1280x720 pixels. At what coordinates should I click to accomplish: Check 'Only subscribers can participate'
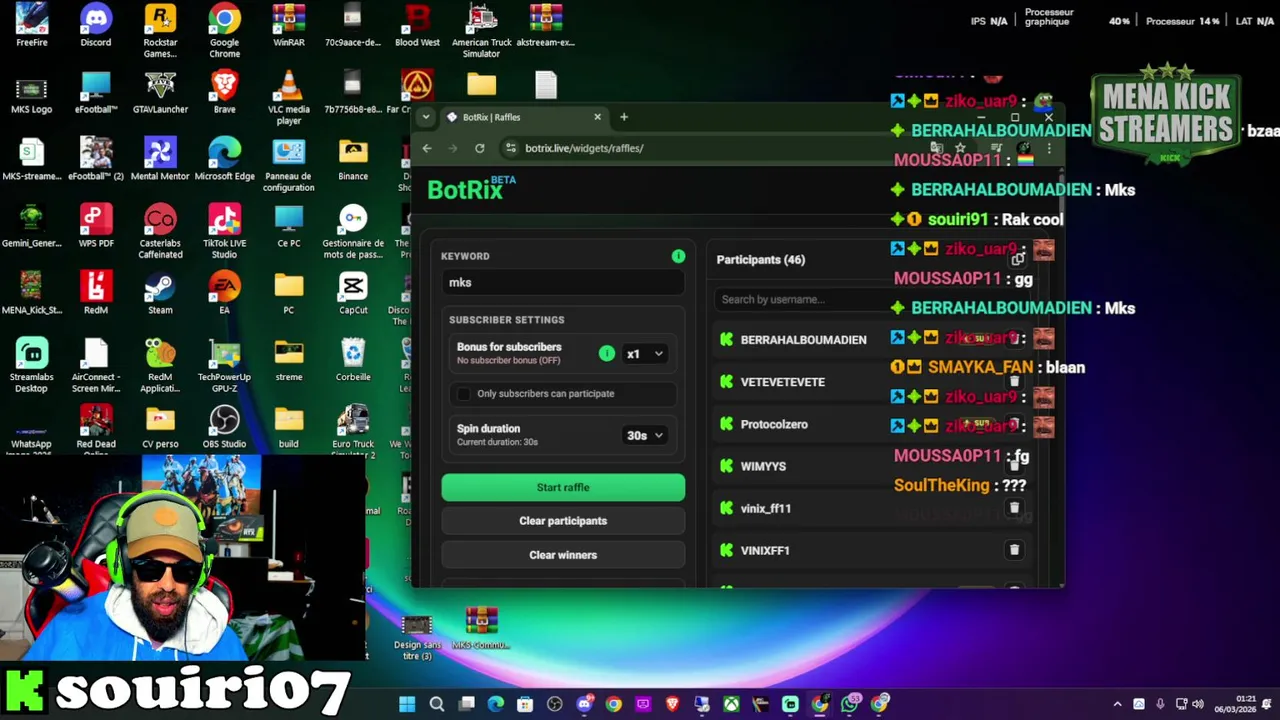(464, 394)
